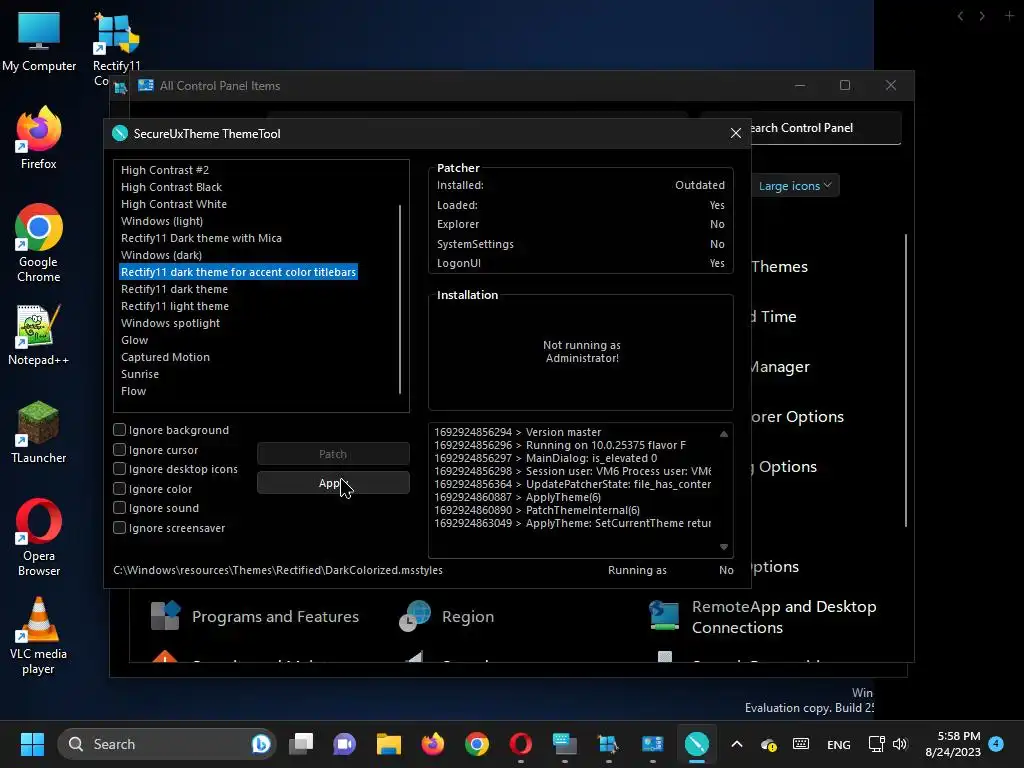Enable Ignore background checkbox
This screenshot has height=768, width=1024.
coord(120,430)
